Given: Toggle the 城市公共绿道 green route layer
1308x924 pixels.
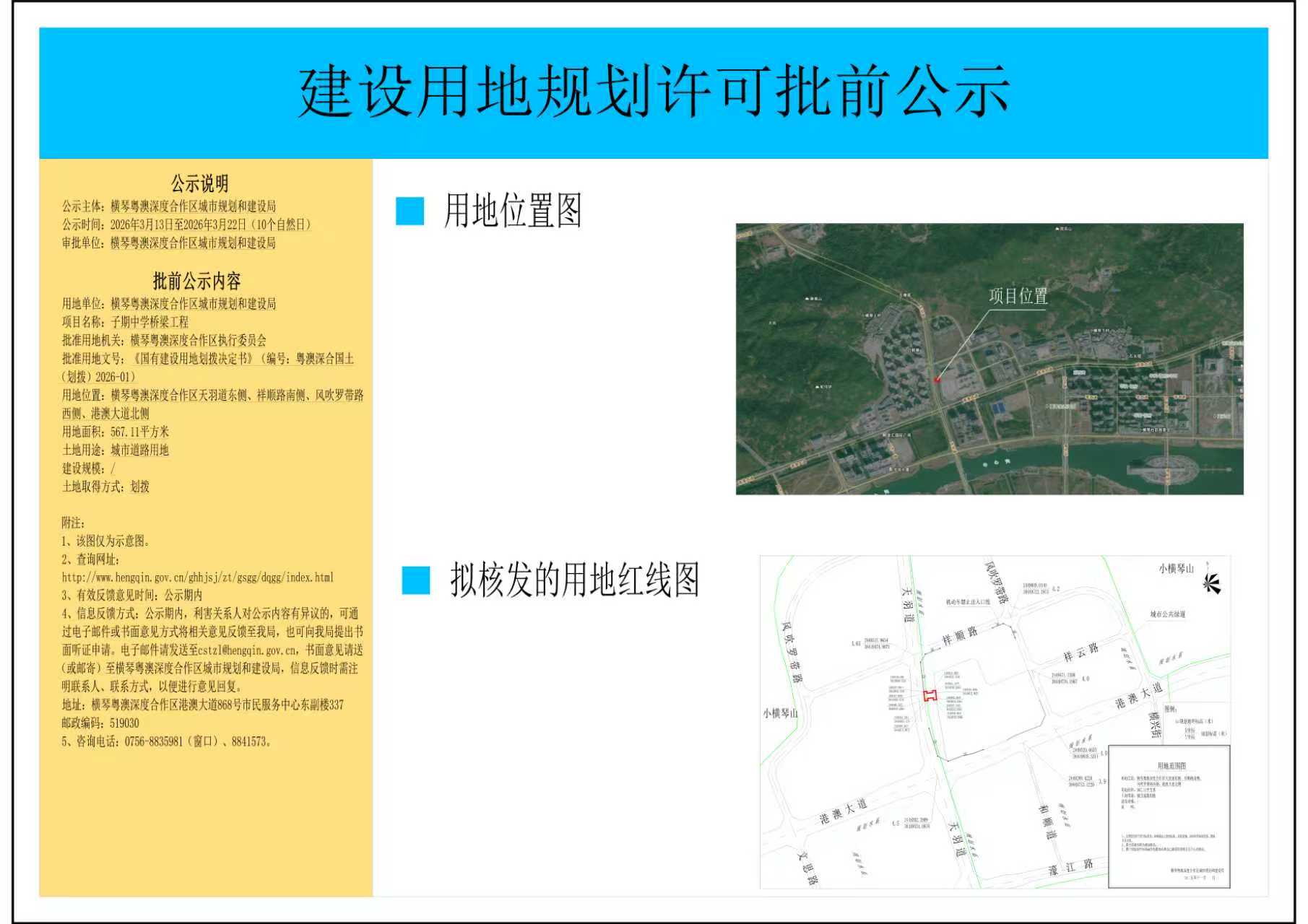Looking at the screenshot, I should [1169, 615].
